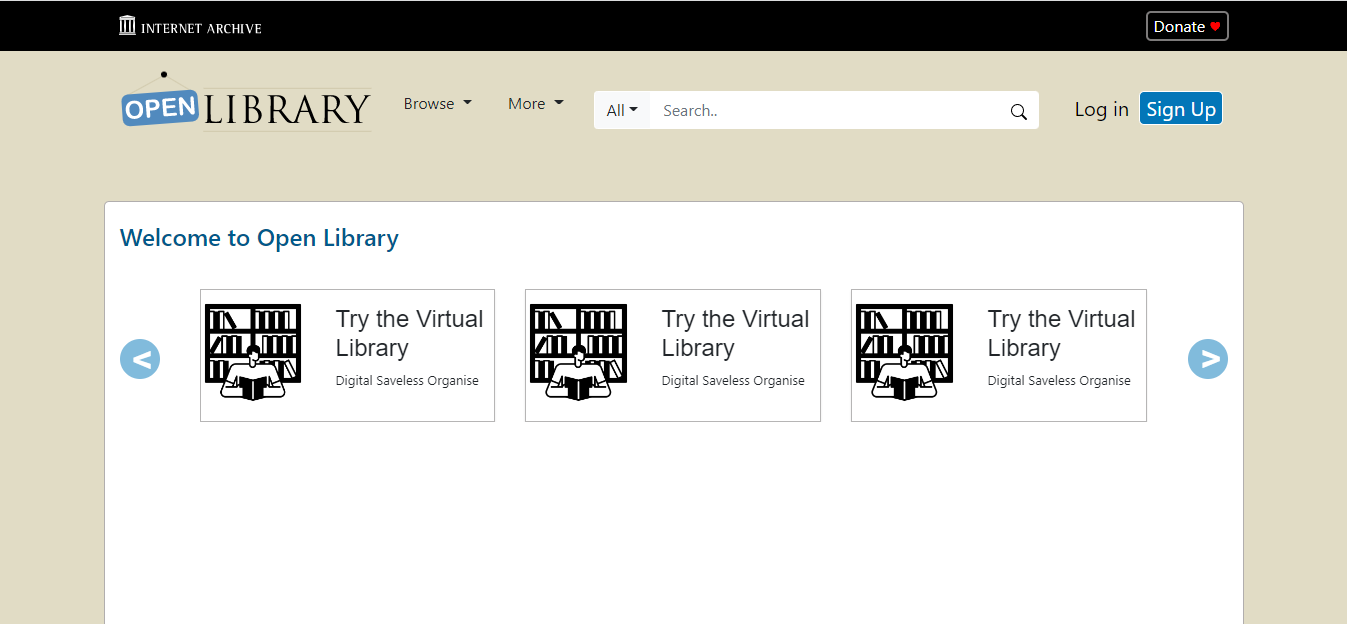This screenshot has width=1347, height=624.
Task: Click the Donate button
Action: point(1187,26)
